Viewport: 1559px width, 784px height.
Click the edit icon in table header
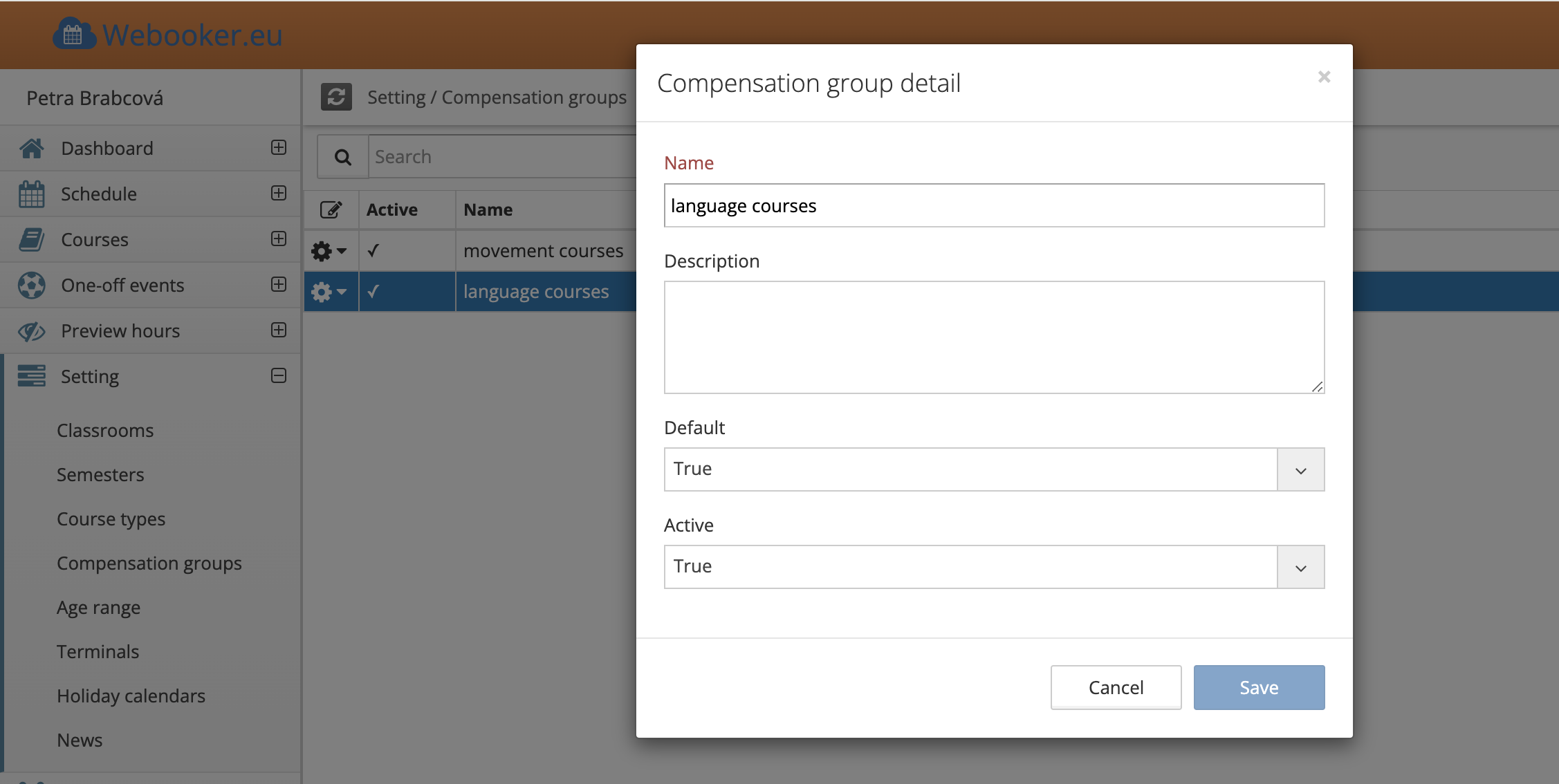click(x=331, y=209)
